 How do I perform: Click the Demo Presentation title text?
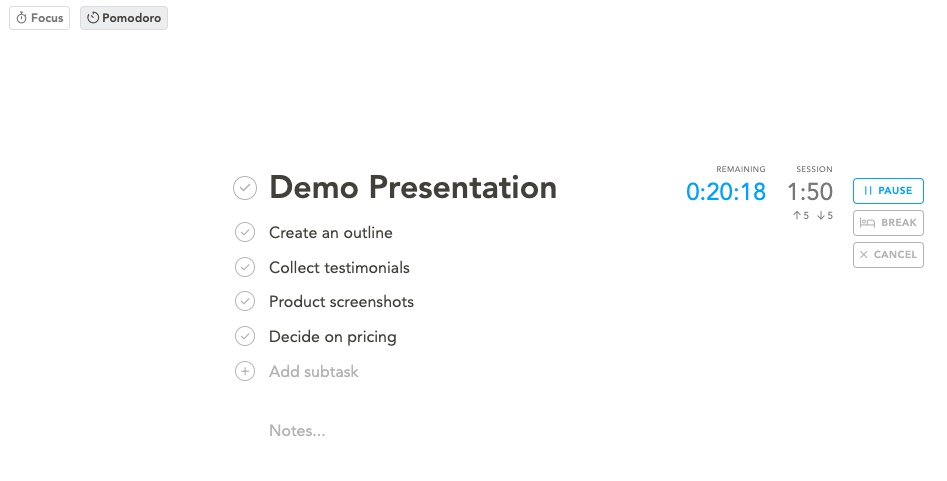click(x=413, y=187)
